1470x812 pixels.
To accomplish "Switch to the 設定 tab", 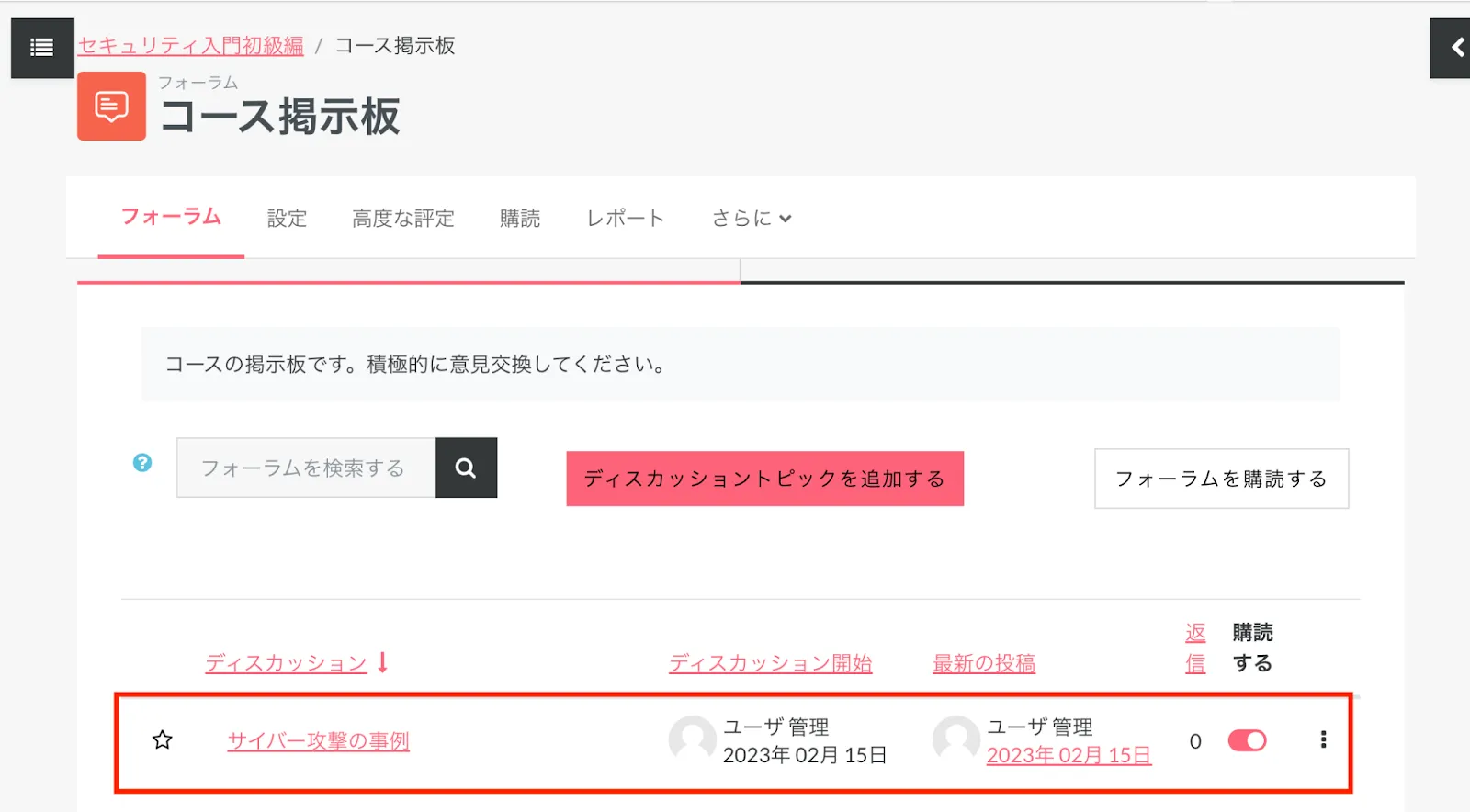I will (x=287, y=219).
